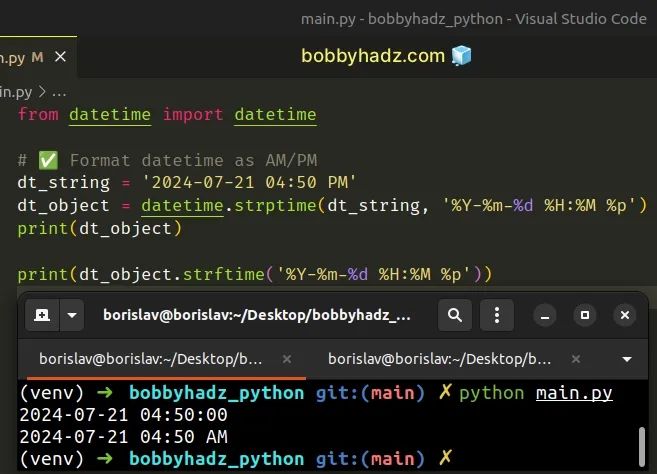Click the 'from datetime import' line
The height and width of the screenshot is (474, 657).
(167, 114)
